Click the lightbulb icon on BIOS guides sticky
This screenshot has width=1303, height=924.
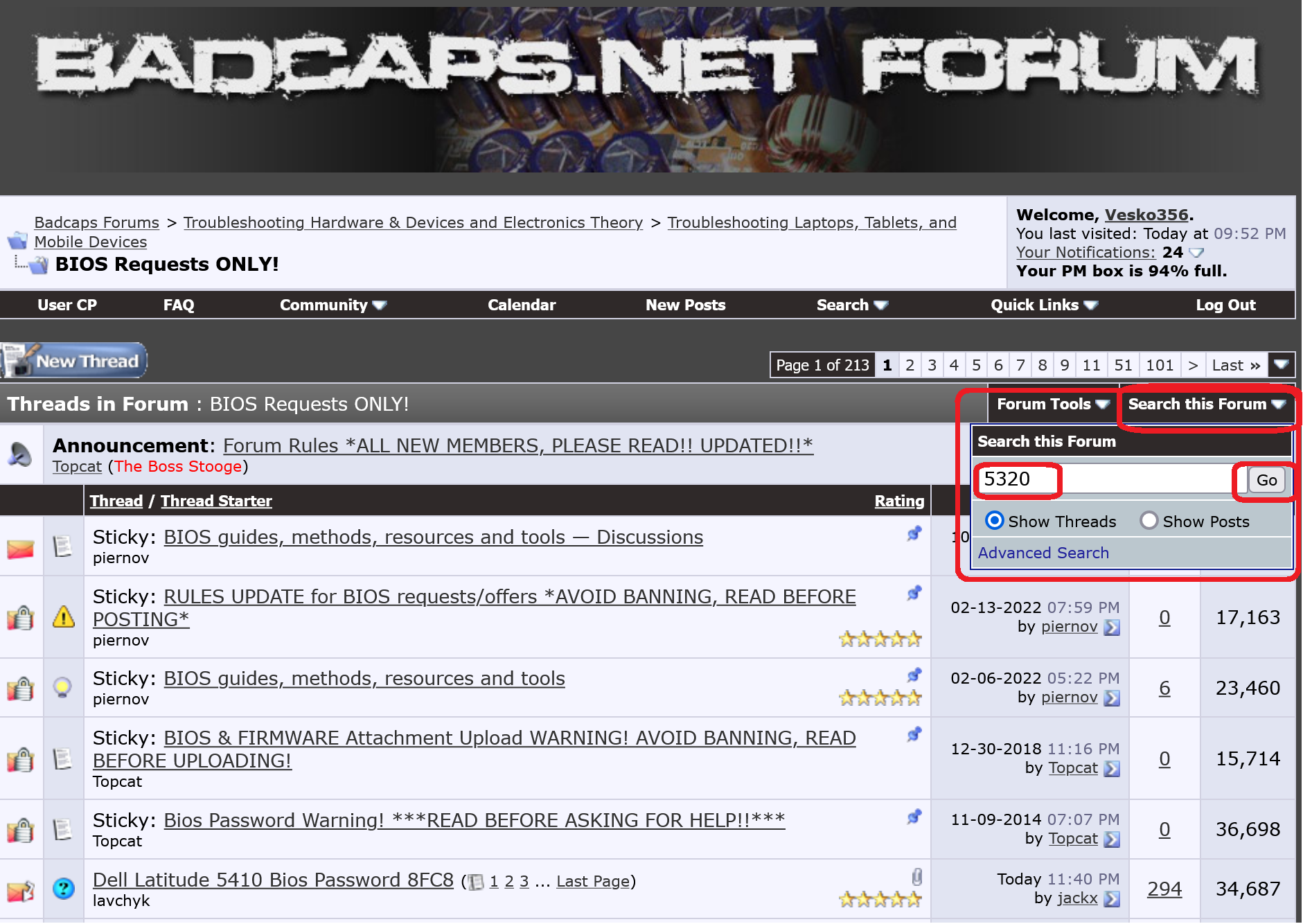coord(63,687)
